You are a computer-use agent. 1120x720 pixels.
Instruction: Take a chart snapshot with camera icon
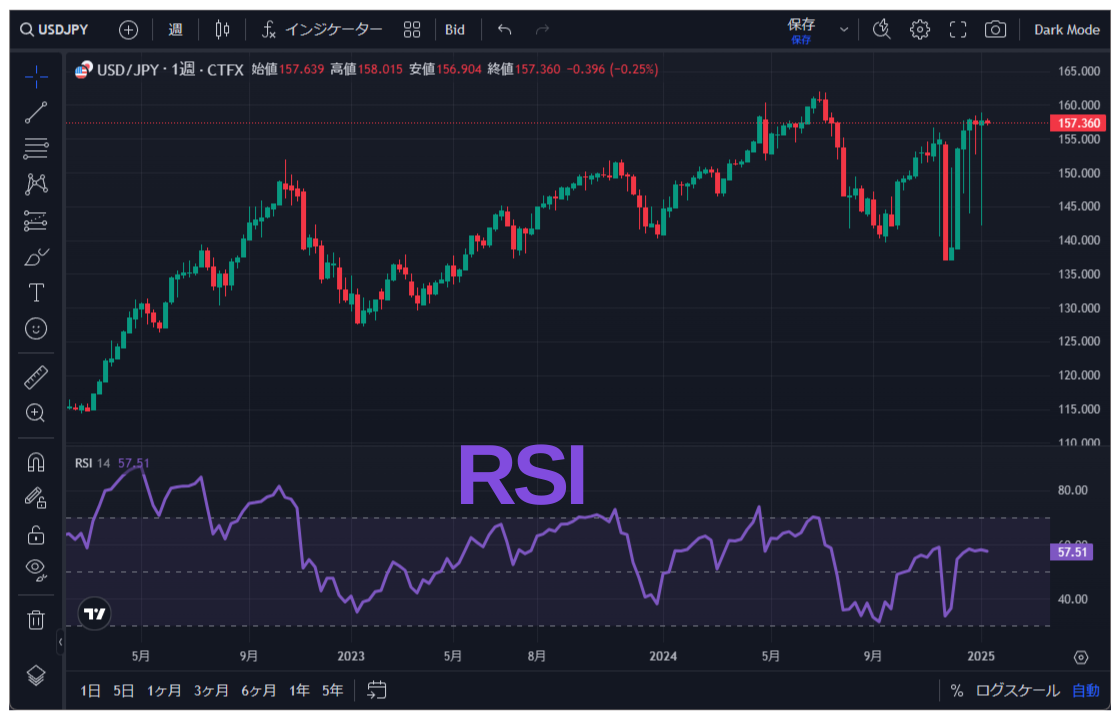pyautogui.click(x=995, y=30)
